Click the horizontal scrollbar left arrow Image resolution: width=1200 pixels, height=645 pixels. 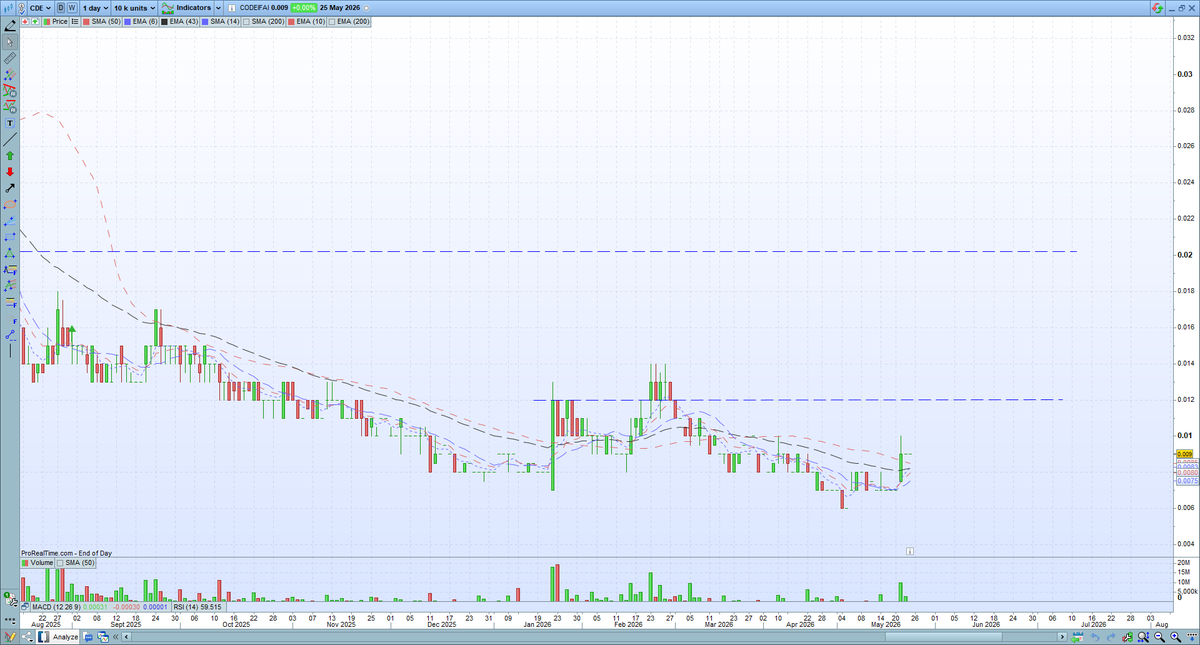click(x=126, y=637)
